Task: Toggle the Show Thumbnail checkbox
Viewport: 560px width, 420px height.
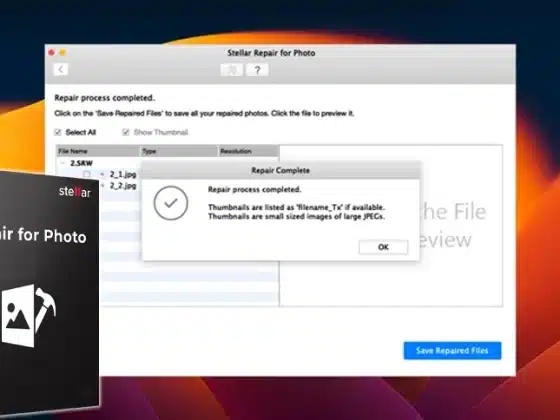Action: tap(126, 132)
